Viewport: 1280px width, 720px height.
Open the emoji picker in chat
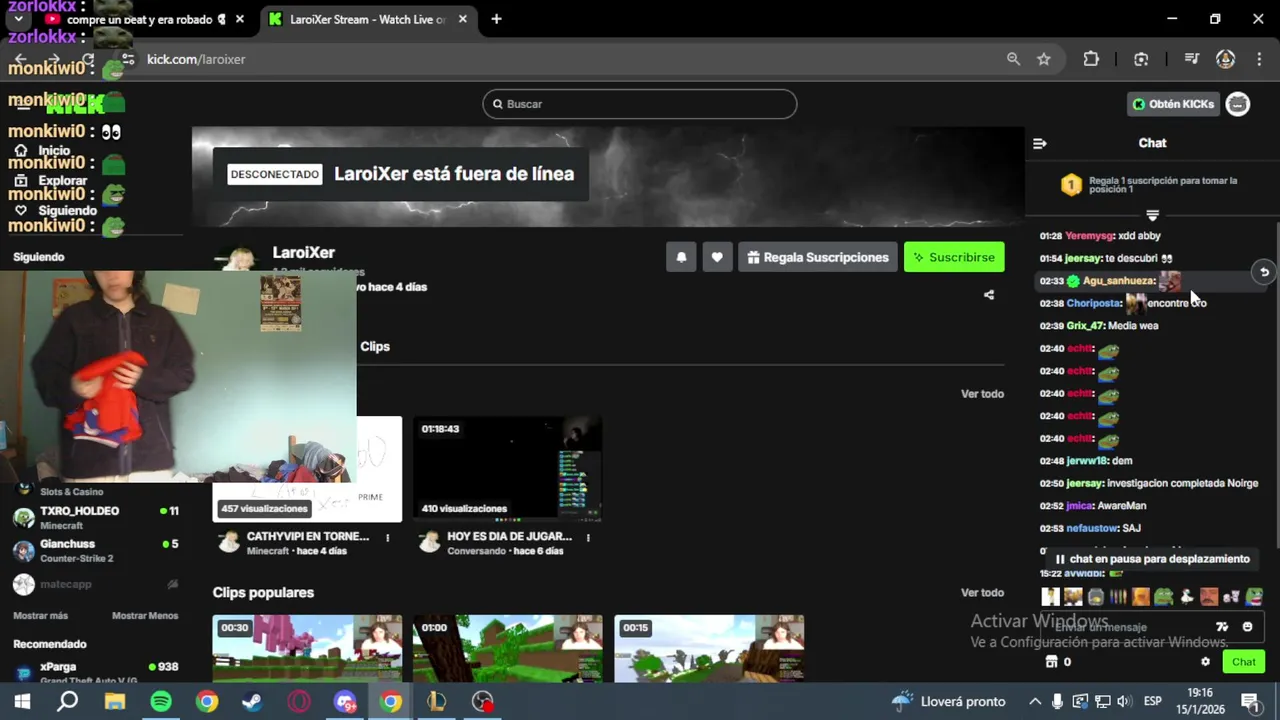pyautogui.click(x=1247, y=627)
